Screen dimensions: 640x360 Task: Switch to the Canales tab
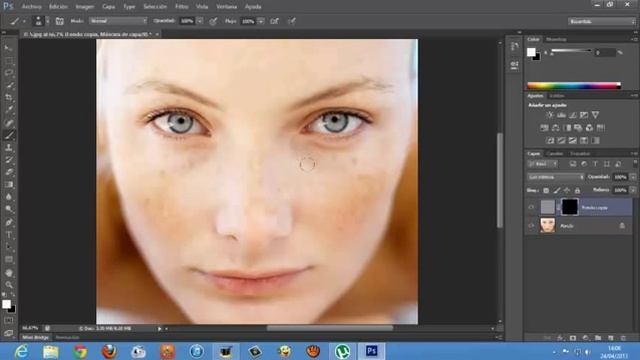pos(555,154)
